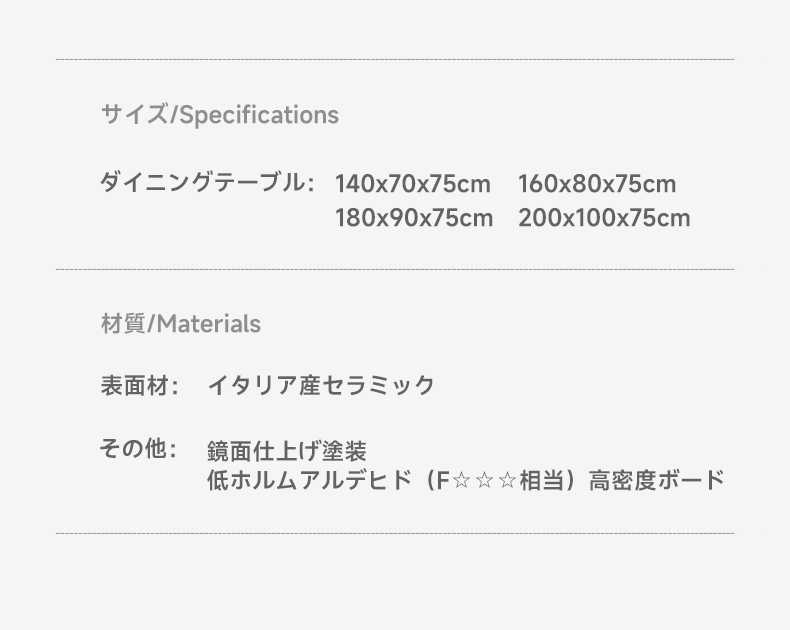Click the サイズ/Specifications heading
790x630 pixels.
click(220, 114)
